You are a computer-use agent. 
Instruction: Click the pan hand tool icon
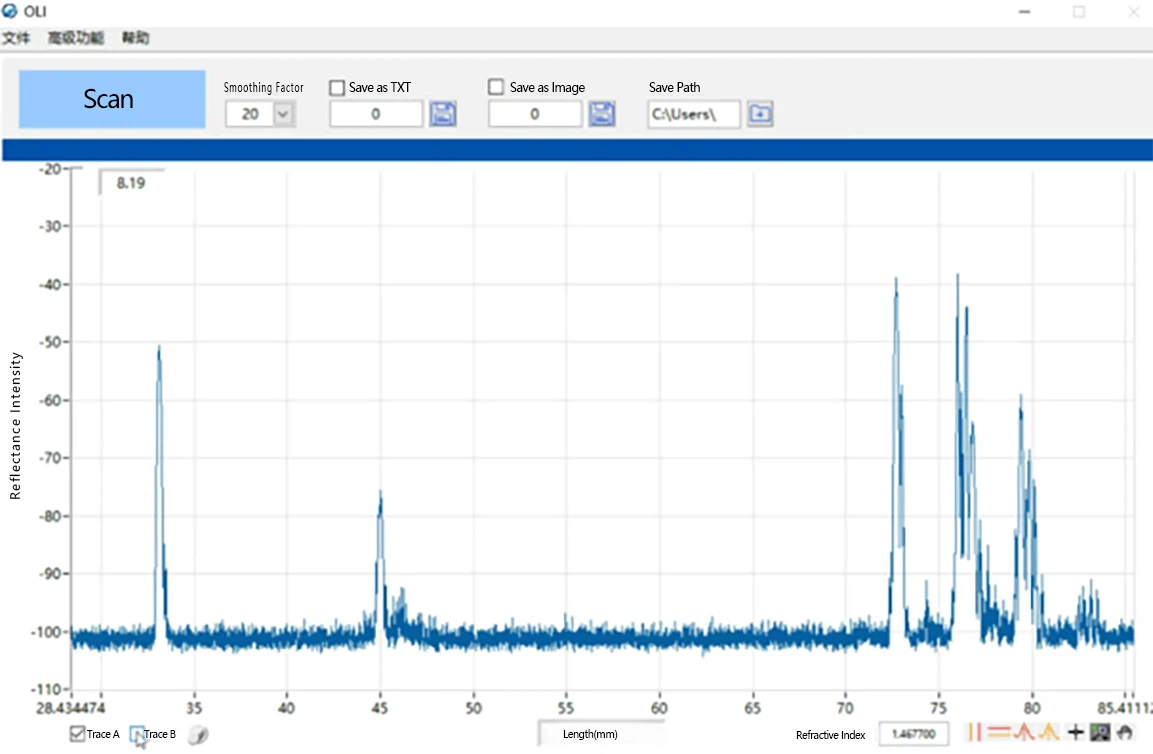pyautogui.click(x=1124, y=732)
